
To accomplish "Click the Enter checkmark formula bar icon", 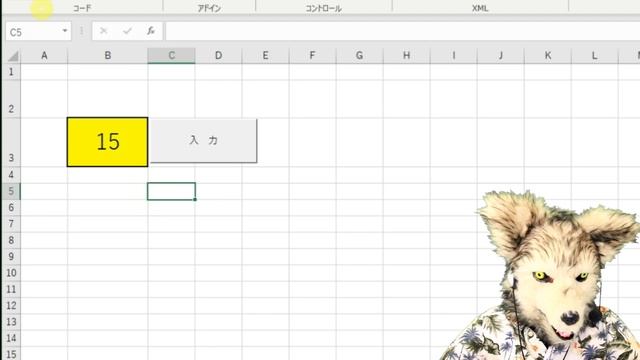I will [127, 31].
